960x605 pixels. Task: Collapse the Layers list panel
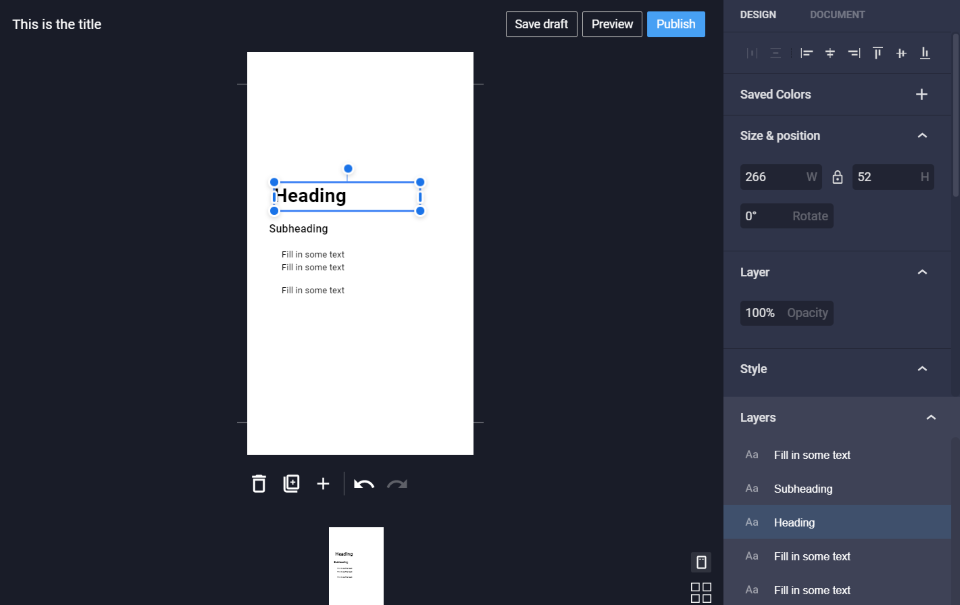(x=931, y=418)
